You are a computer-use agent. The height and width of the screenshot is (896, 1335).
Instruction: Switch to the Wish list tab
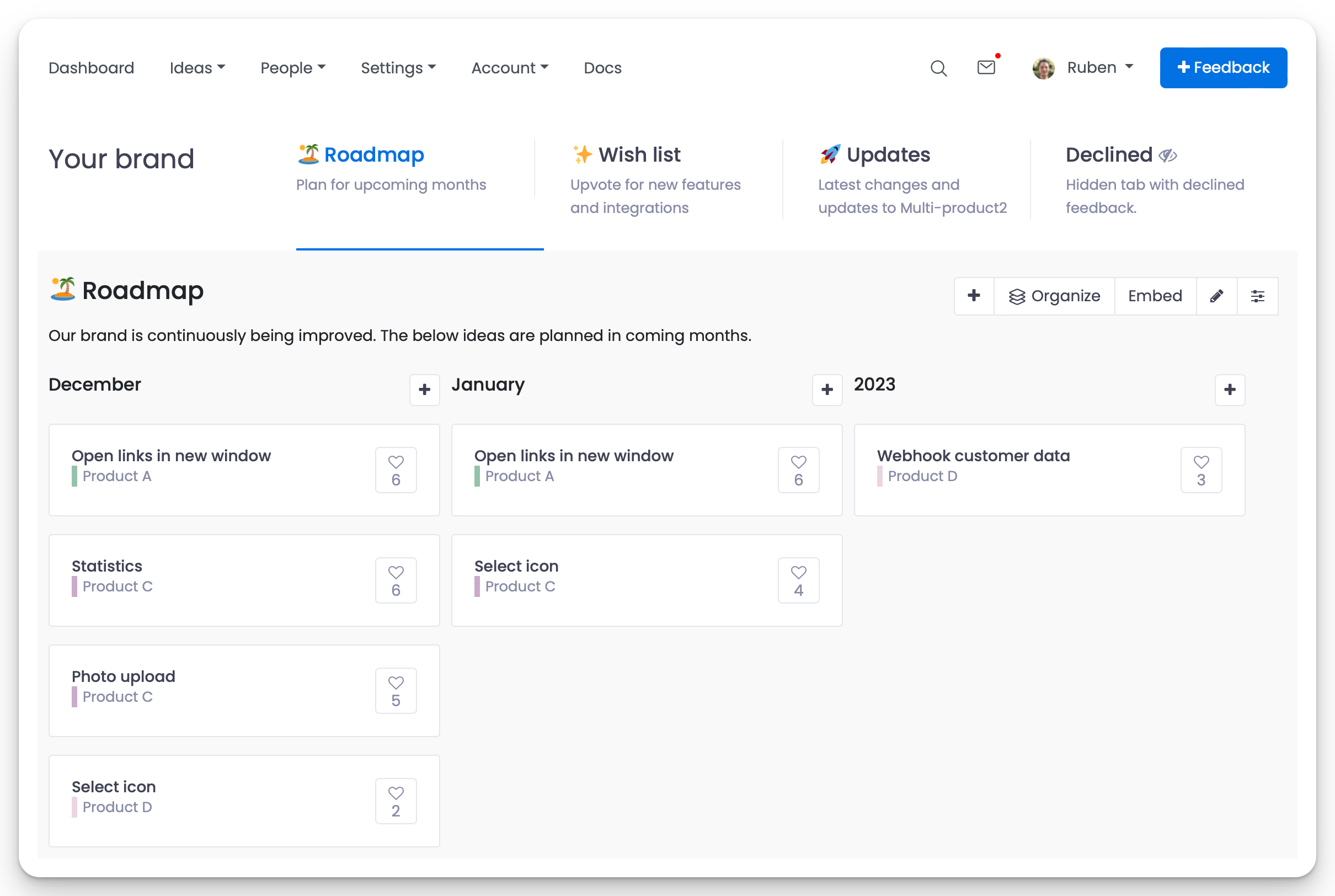point(639,155)
